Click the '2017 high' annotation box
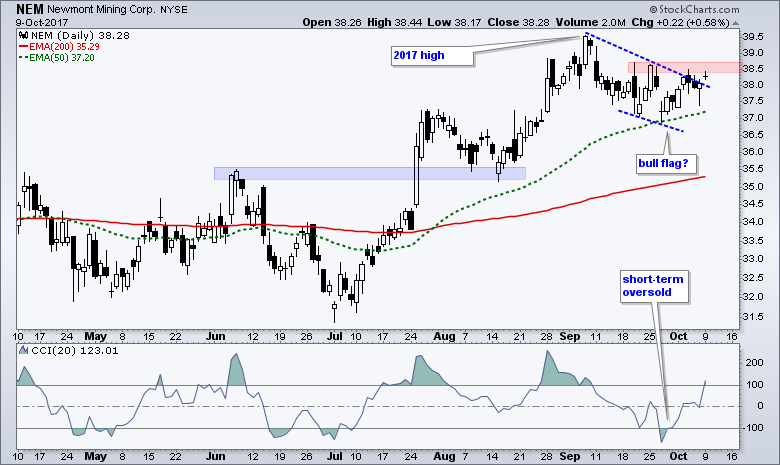The width and height of the screenshot is (780, 465). click(x=432, y=56)
